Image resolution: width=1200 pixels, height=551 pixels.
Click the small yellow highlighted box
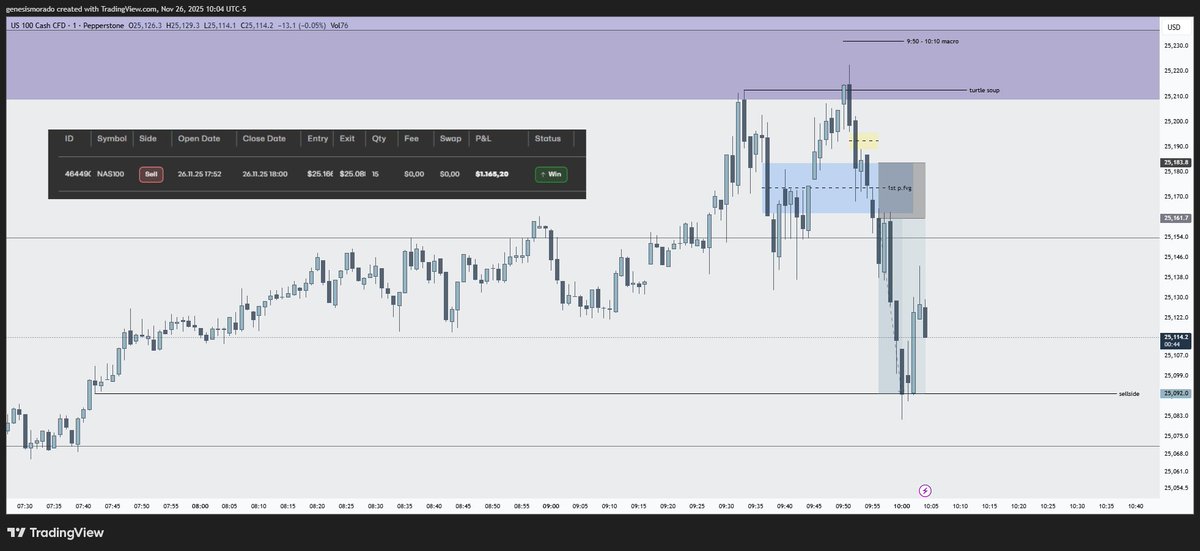(864, 140)
